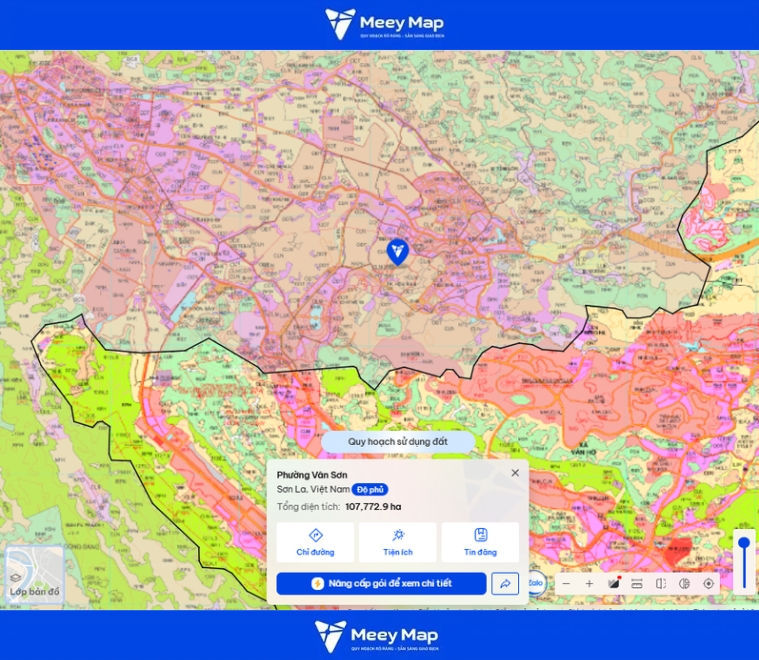Open Tiện ích utilities
Image resolution: width=759 pixels, height=660 pixels.
[398, 542]
